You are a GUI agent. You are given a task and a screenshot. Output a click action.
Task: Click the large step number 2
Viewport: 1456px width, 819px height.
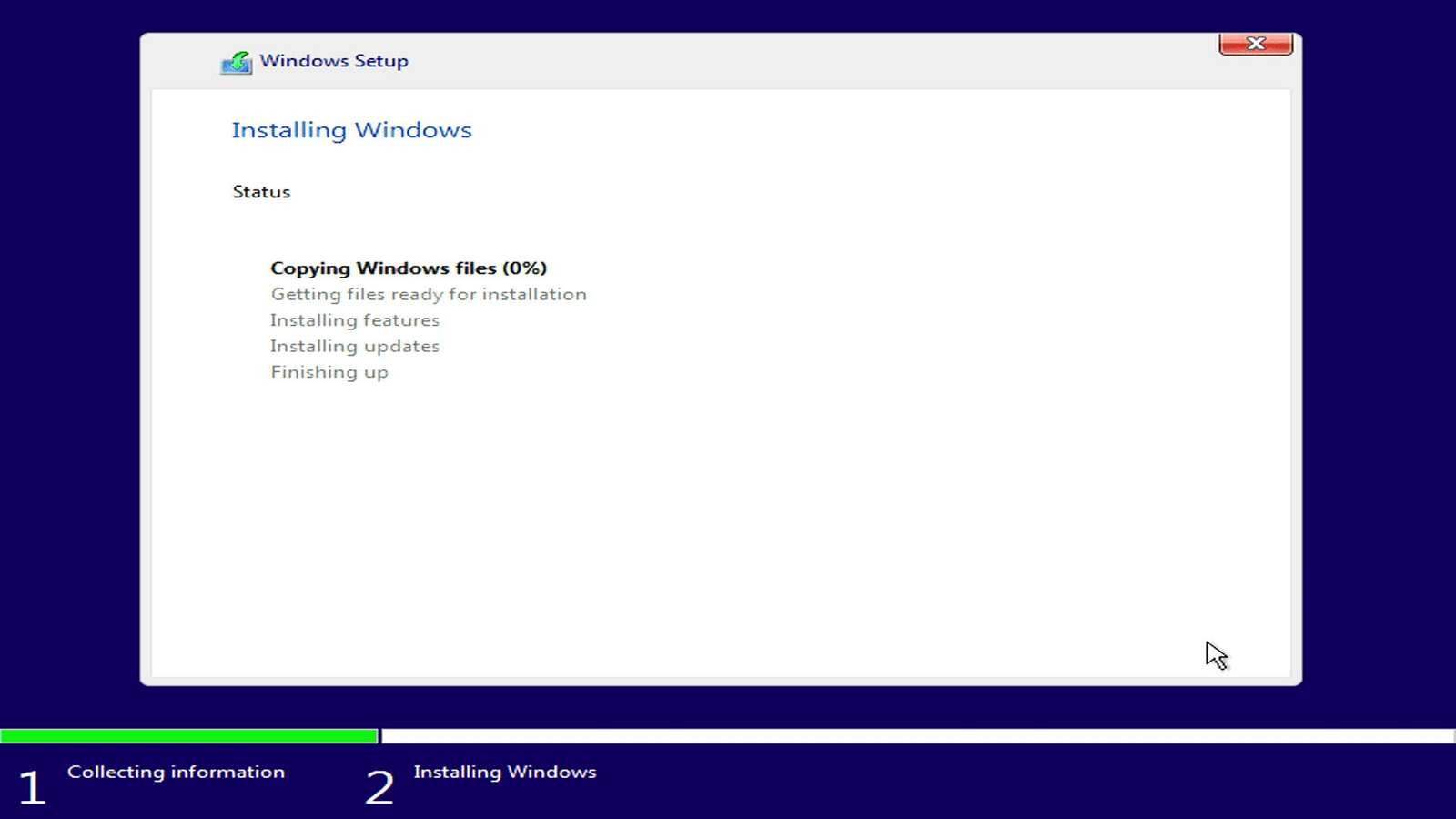tap(379, 787)
